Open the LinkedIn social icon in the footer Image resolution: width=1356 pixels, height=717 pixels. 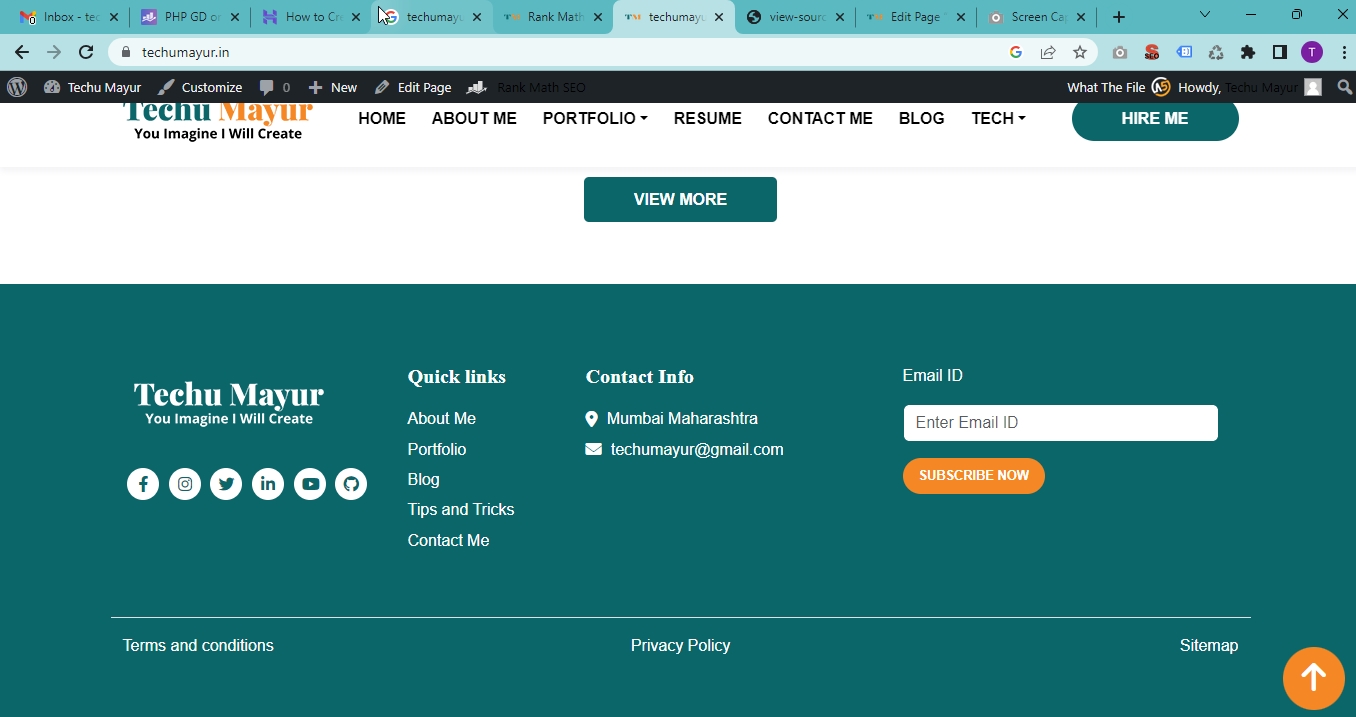[268, 484]
